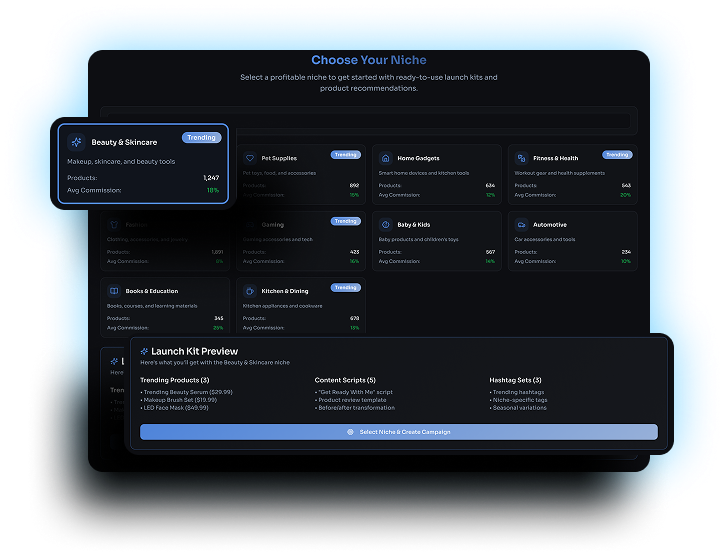The image size is (724, 555).
Task: Click the Launch Kit Preview sparkle icon
Action: point(144,352)
